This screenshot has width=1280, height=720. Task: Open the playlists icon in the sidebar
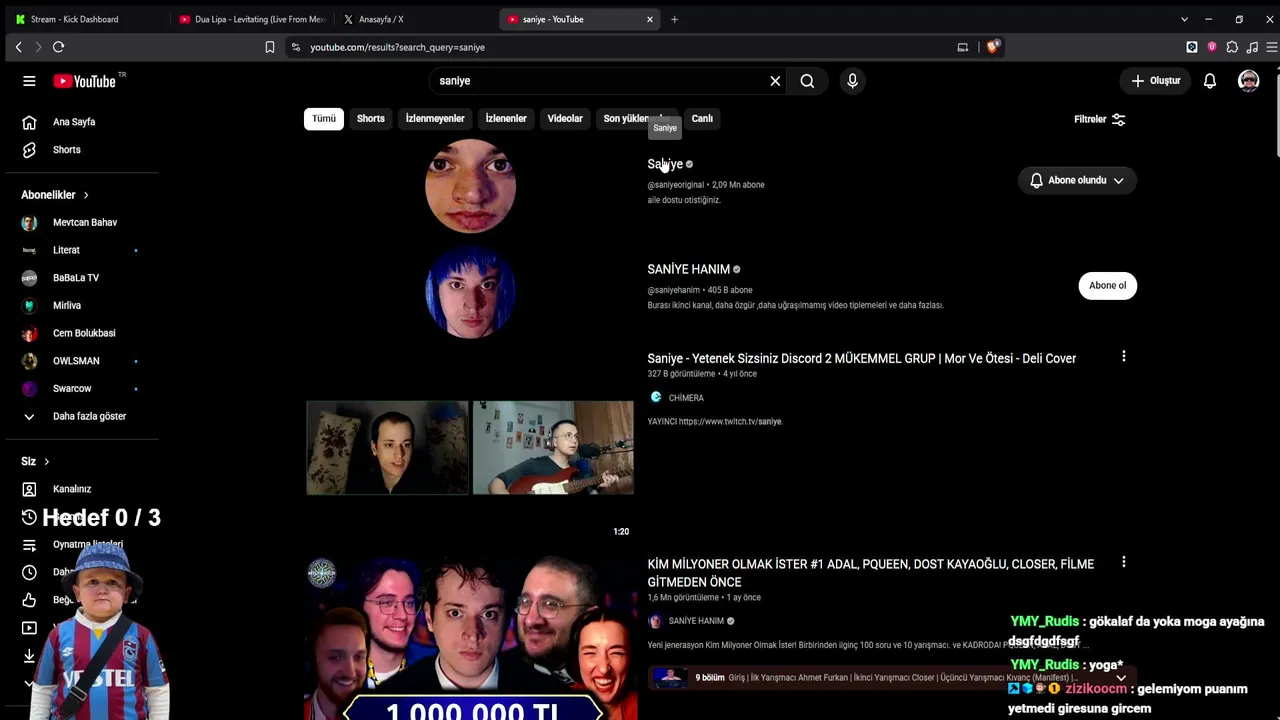(x=29, y=545)
